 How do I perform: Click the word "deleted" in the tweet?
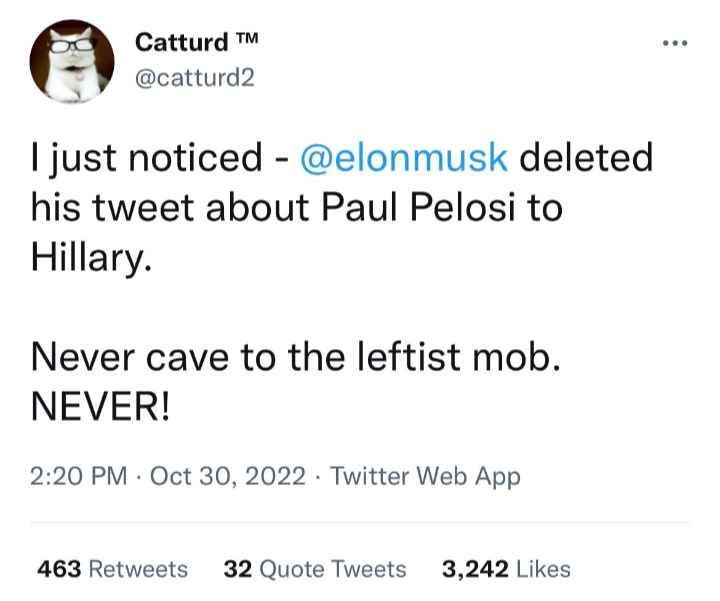click(x=587, y=158)
